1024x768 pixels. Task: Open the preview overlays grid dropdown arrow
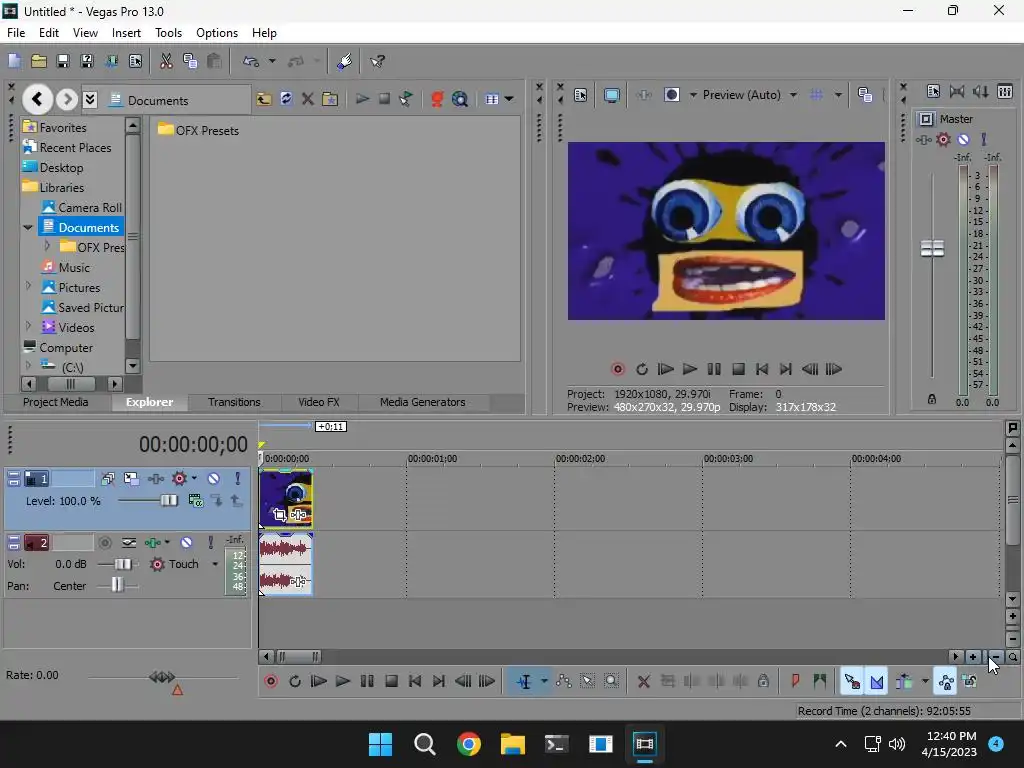[838, 95]
